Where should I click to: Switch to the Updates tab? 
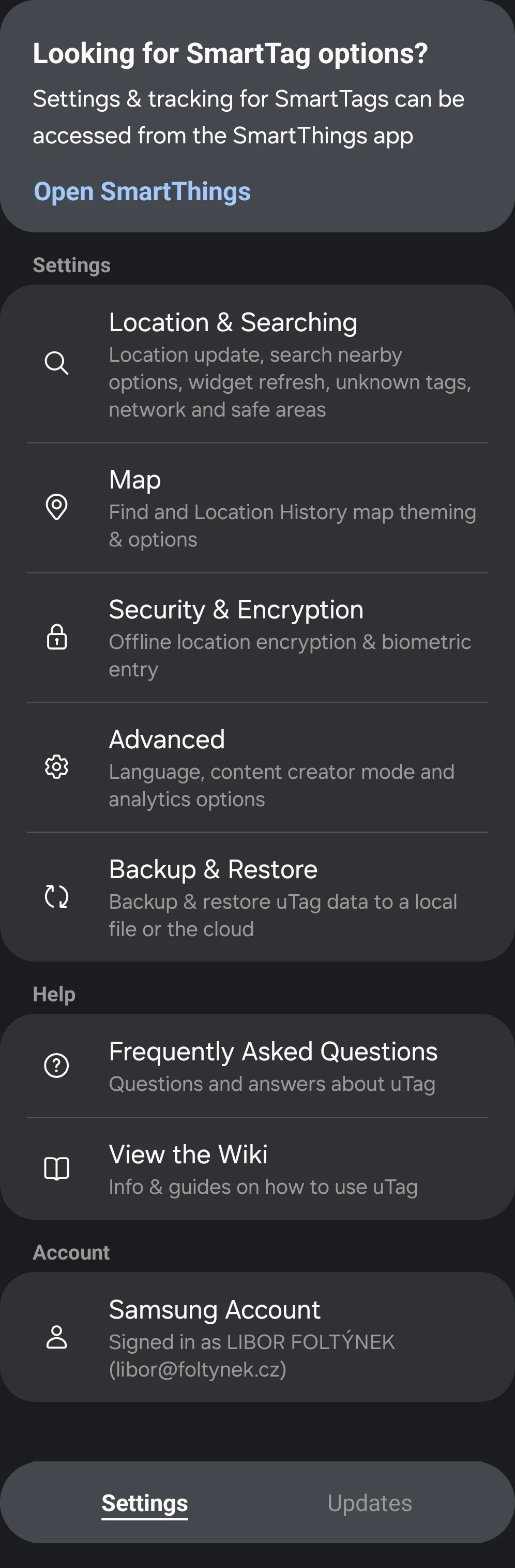369,1503
